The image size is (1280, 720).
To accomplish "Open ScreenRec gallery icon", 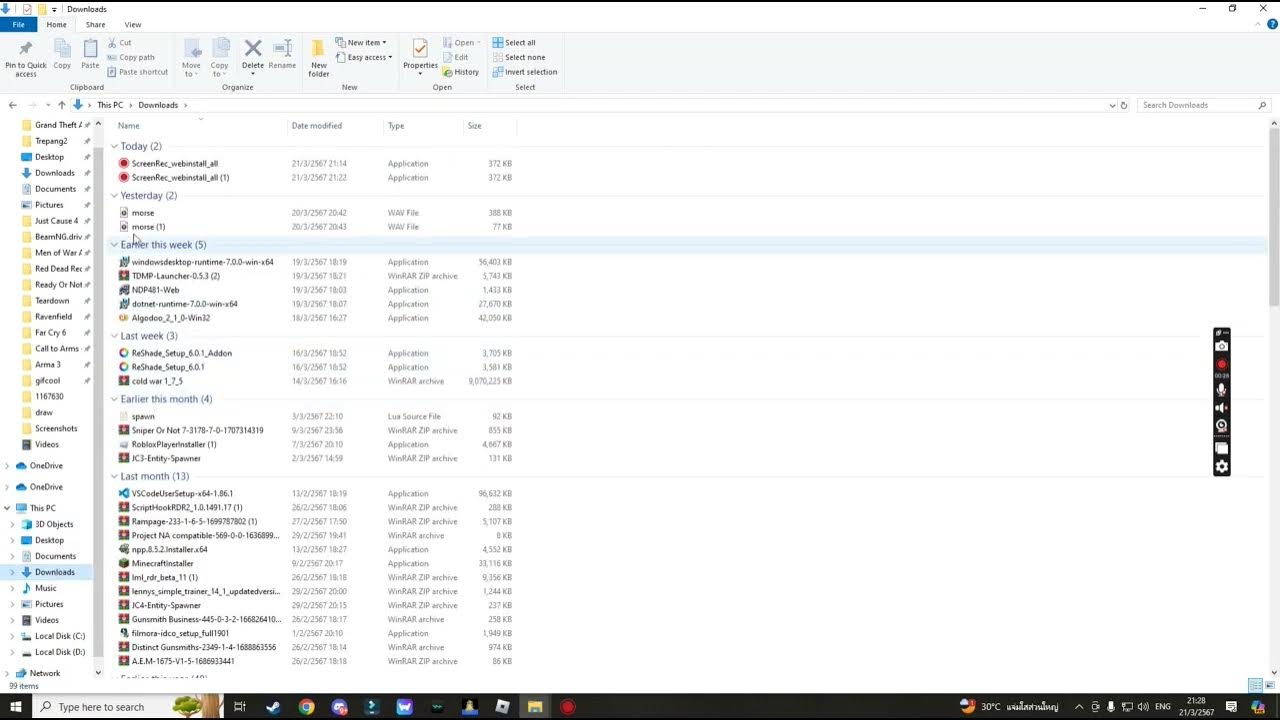I will (x=1221, y=448).
